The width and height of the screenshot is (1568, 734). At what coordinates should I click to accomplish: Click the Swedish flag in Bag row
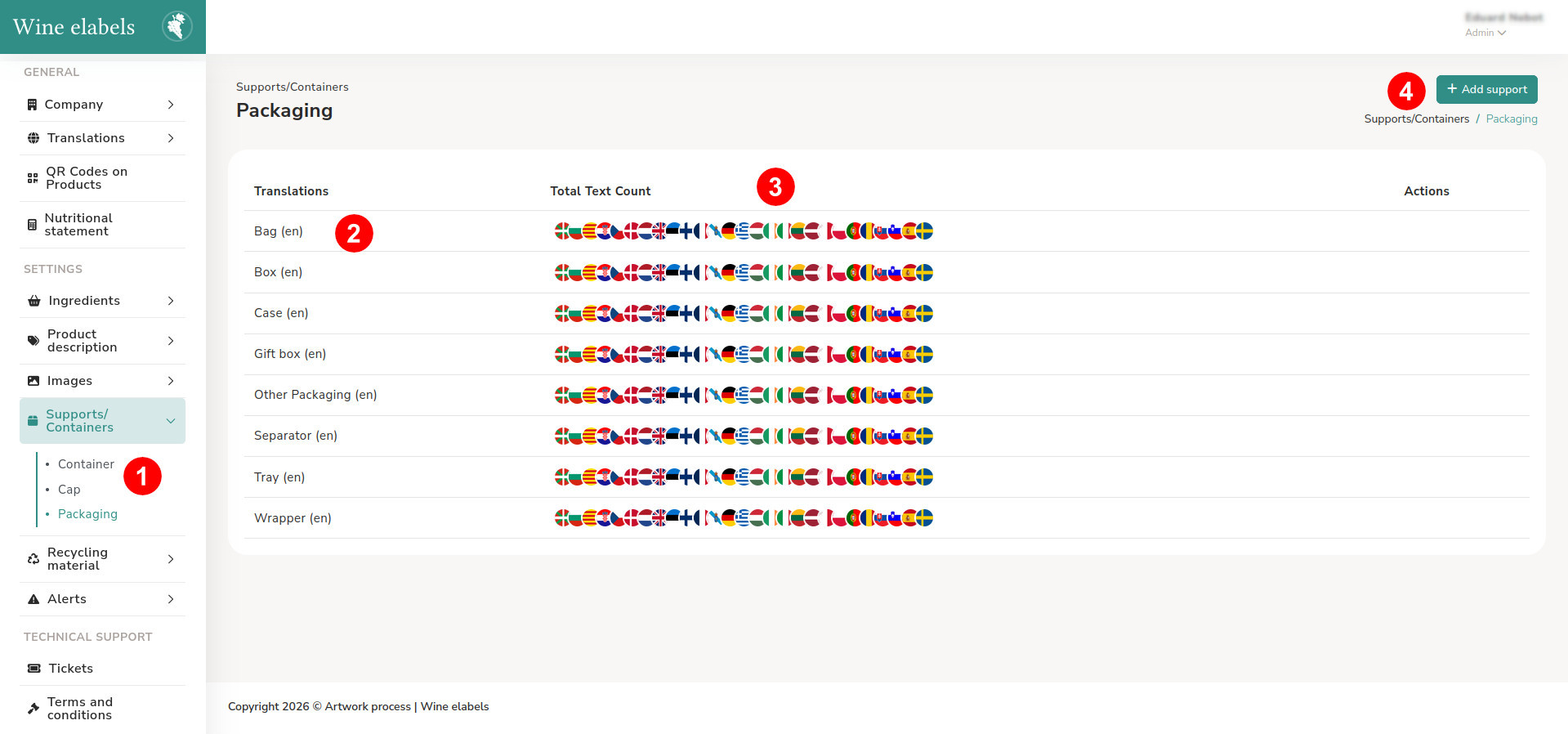tap(925, 231)
